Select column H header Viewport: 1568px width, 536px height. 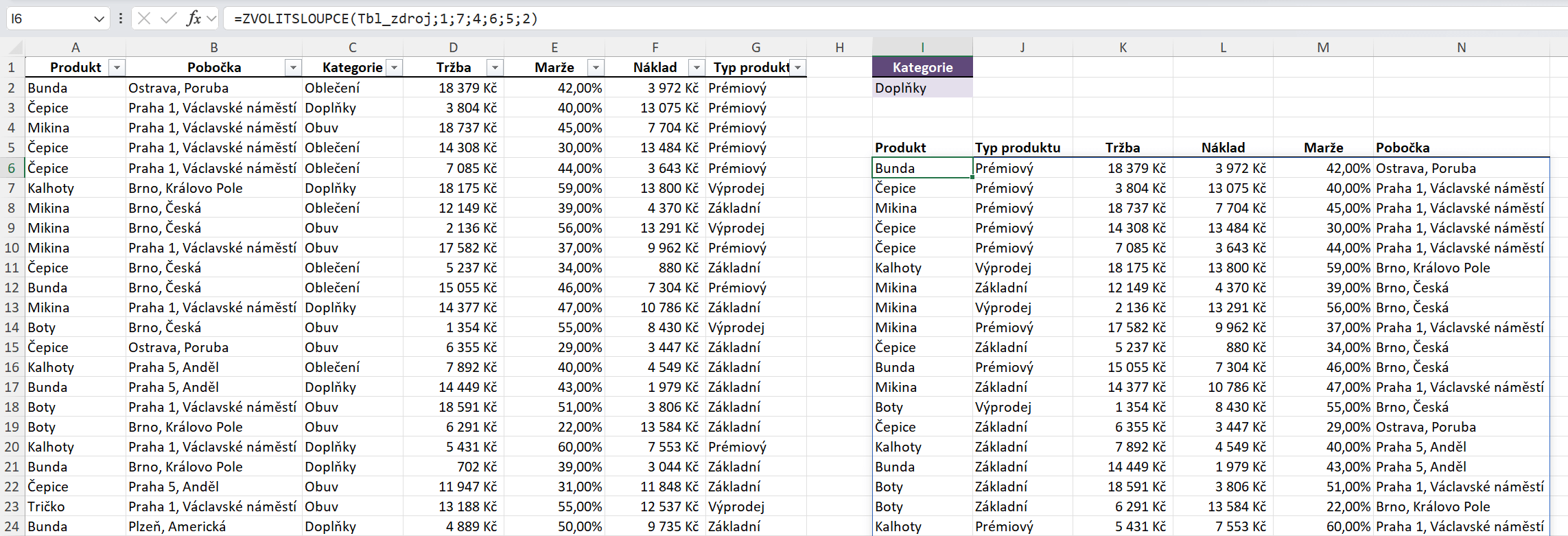839,47
